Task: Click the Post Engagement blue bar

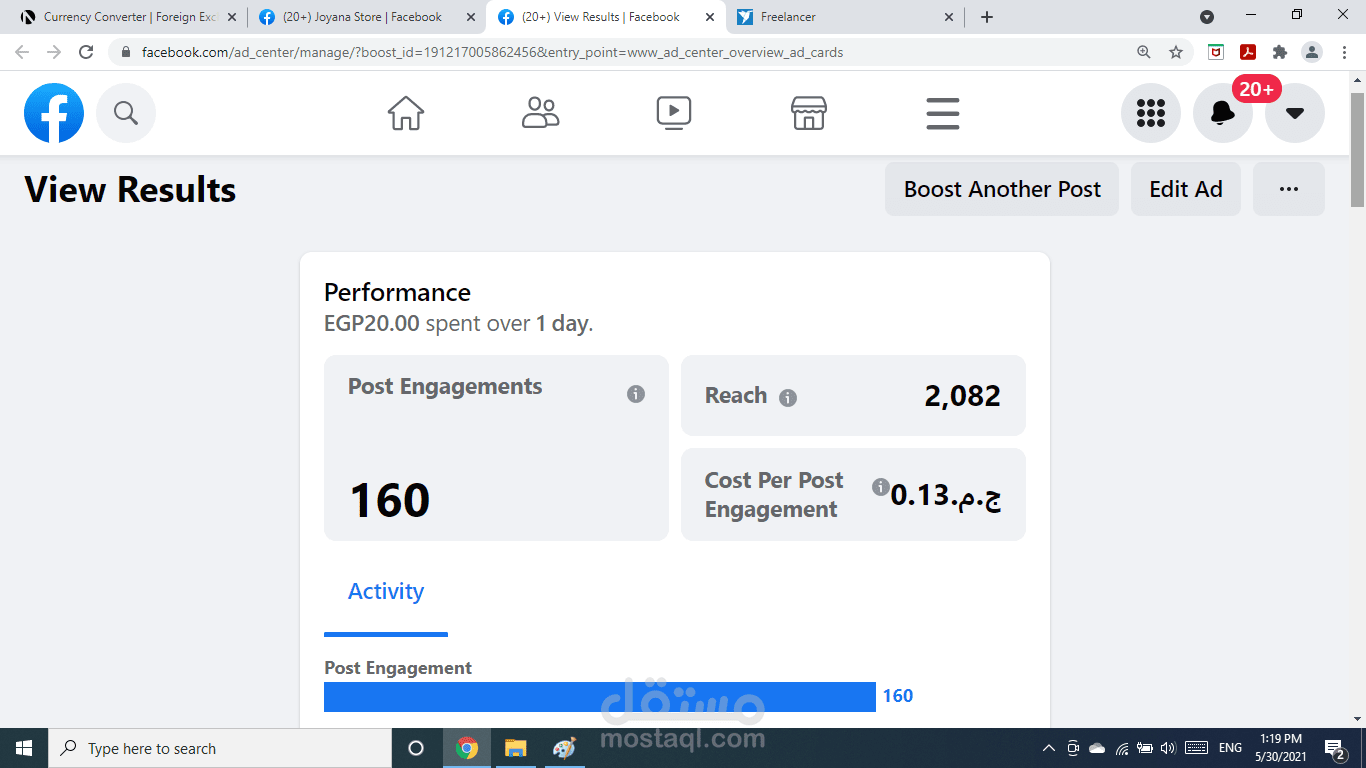Action: pyautogui.click(x=600, y=697)
